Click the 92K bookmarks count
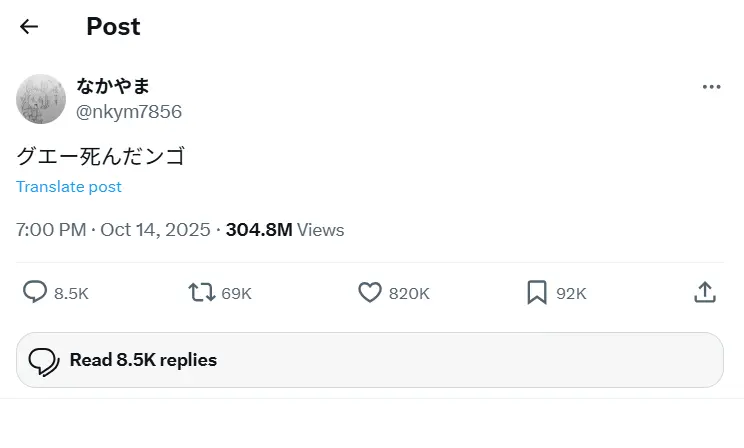 571,293
